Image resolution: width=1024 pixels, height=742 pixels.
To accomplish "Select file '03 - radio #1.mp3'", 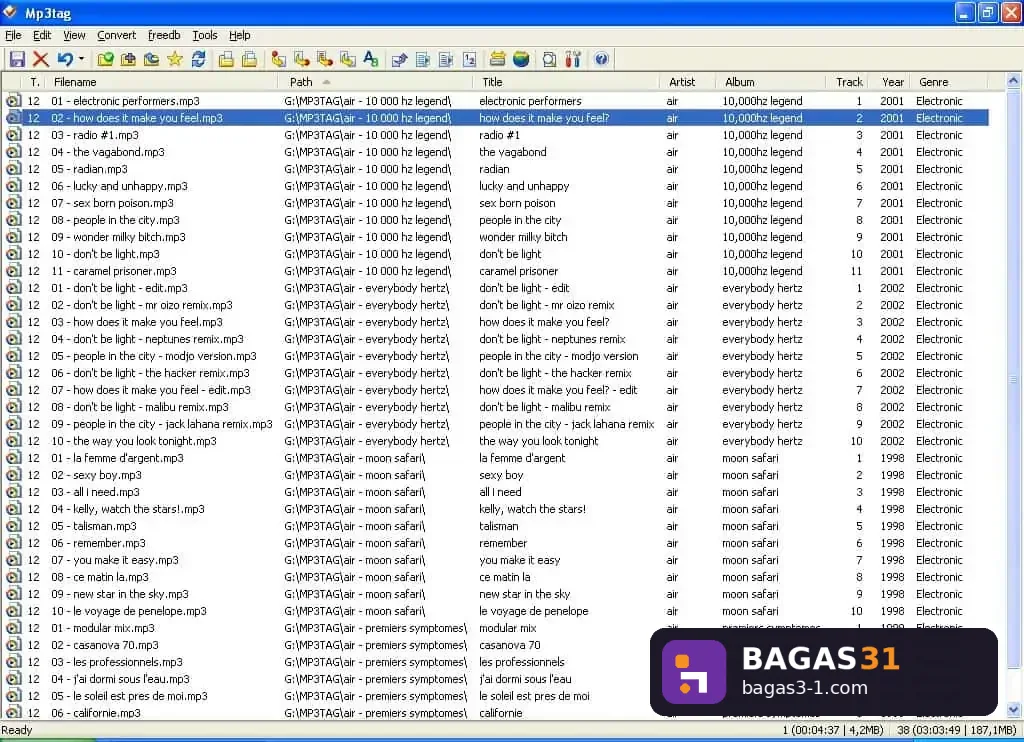I will pyautogui.click(x=95, y=135).
